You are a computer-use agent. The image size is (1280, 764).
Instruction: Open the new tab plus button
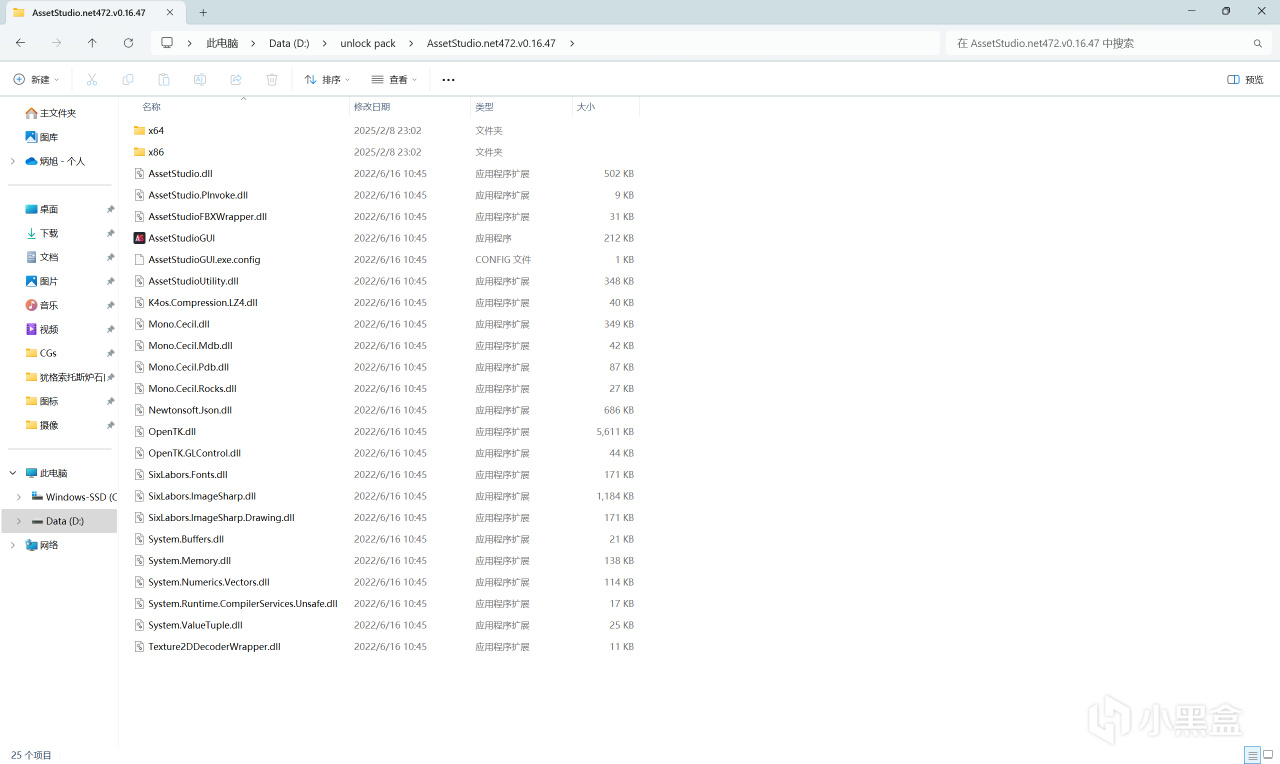(203, 12)
